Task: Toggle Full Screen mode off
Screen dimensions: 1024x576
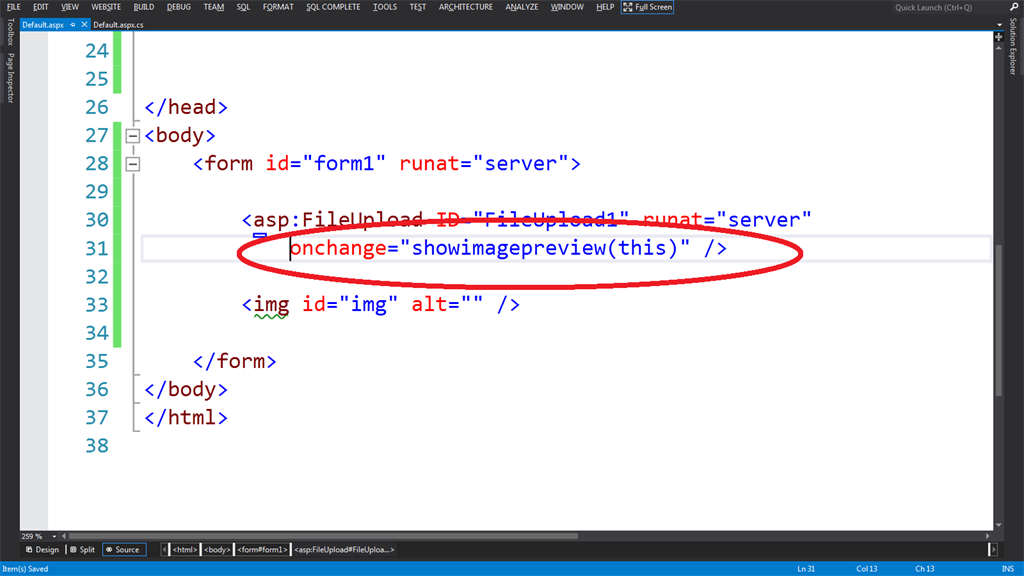Action: pyautogui.click(x=645, y=7)
